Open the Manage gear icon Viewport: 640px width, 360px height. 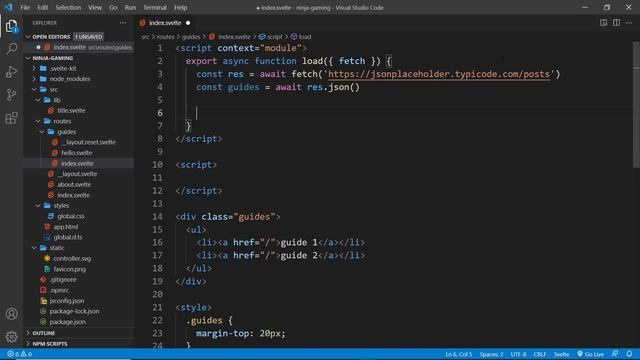[11, 336]
